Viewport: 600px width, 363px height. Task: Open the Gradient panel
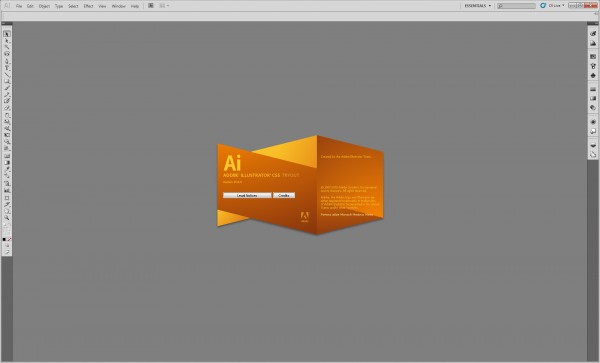pos(593,98)
